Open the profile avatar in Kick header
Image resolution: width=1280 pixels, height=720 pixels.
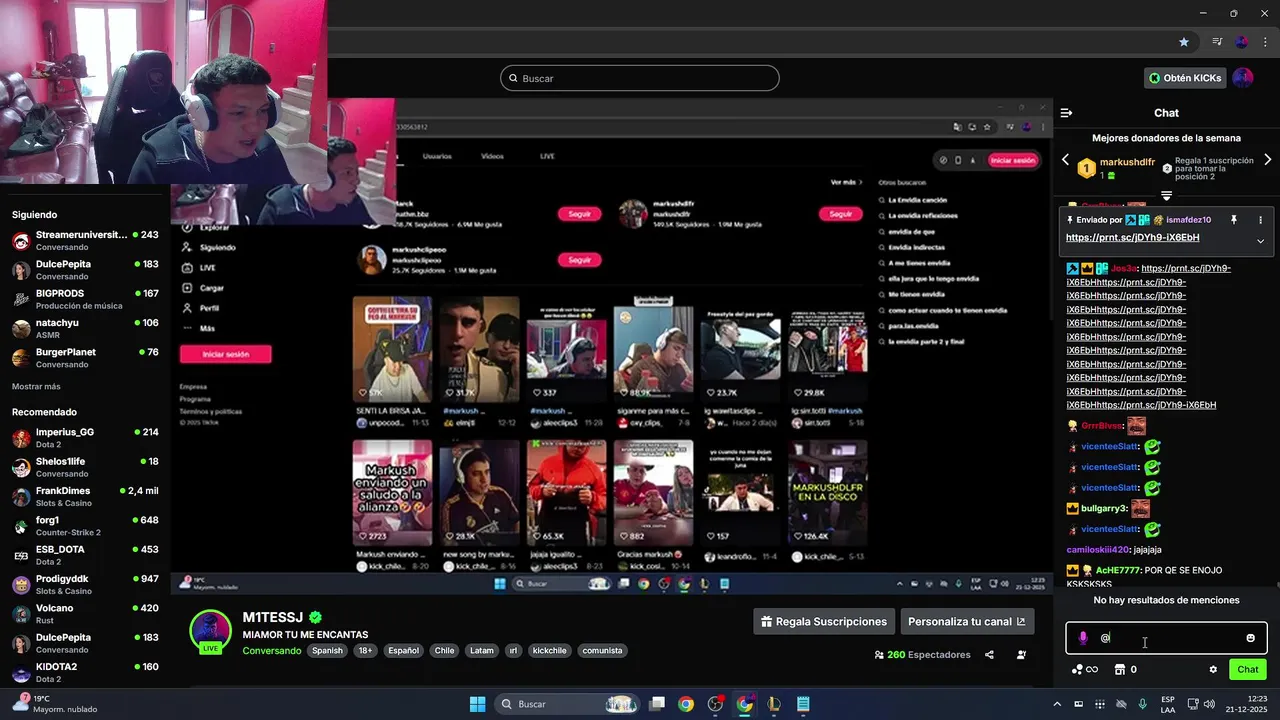(1242, 78)
